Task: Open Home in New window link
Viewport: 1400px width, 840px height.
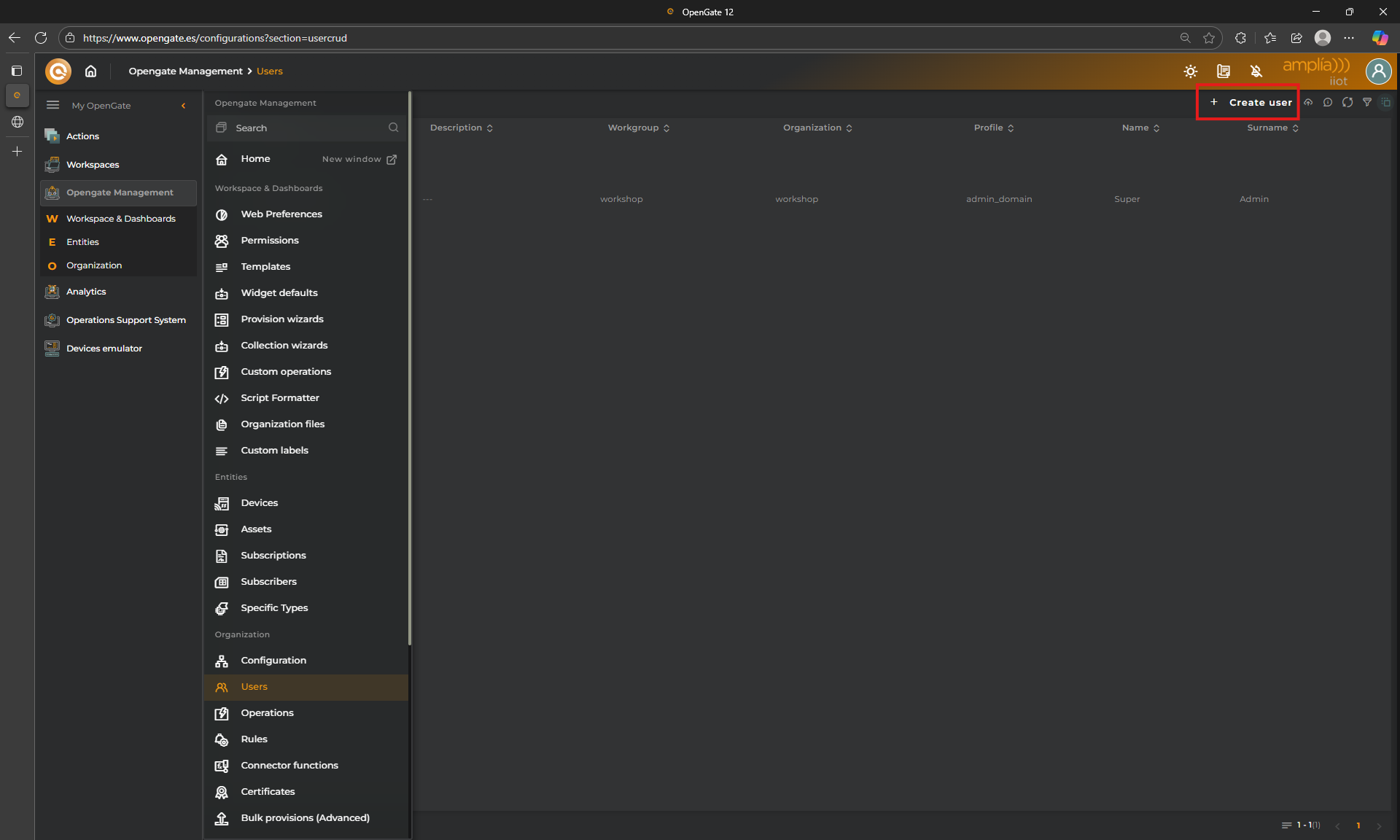Action: pos(359,159)
